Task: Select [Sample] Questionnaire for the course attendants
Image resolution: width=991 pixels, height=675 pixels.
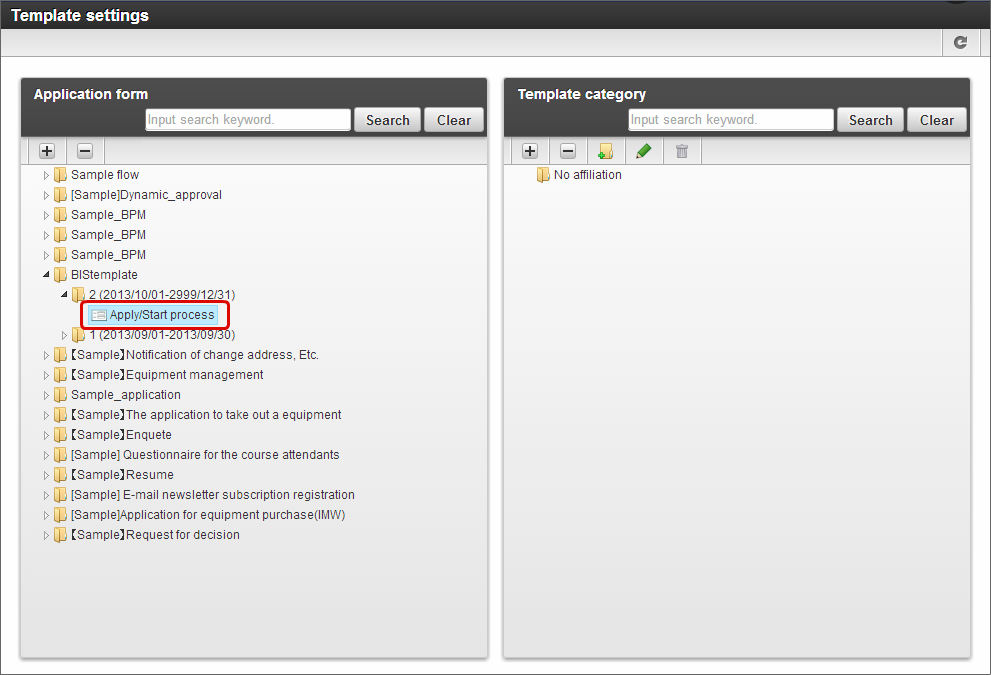Action: coord(205,455)
